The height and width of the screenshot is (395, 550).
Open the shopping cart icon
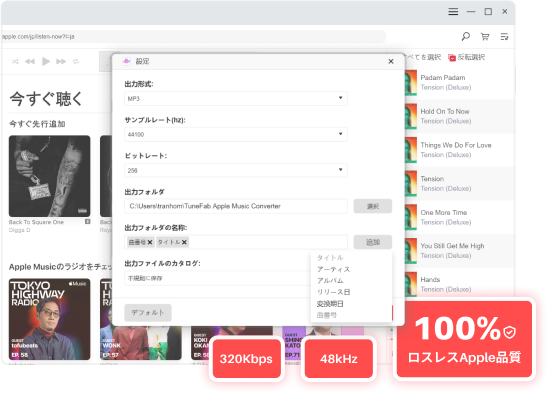(485, 36)
